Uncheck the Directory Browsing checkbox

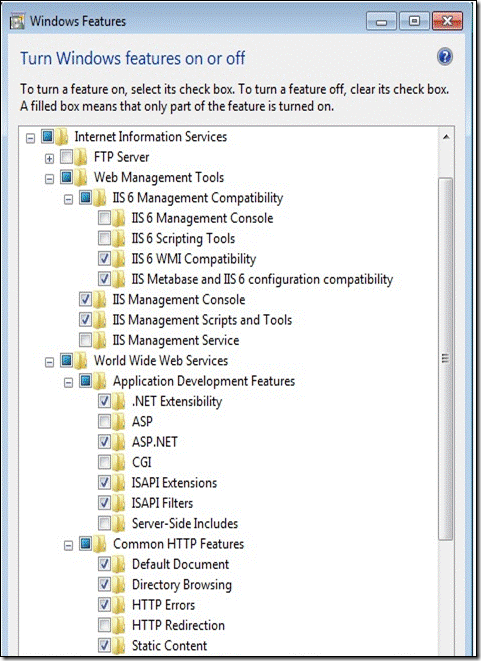click(x=105, y=584)
